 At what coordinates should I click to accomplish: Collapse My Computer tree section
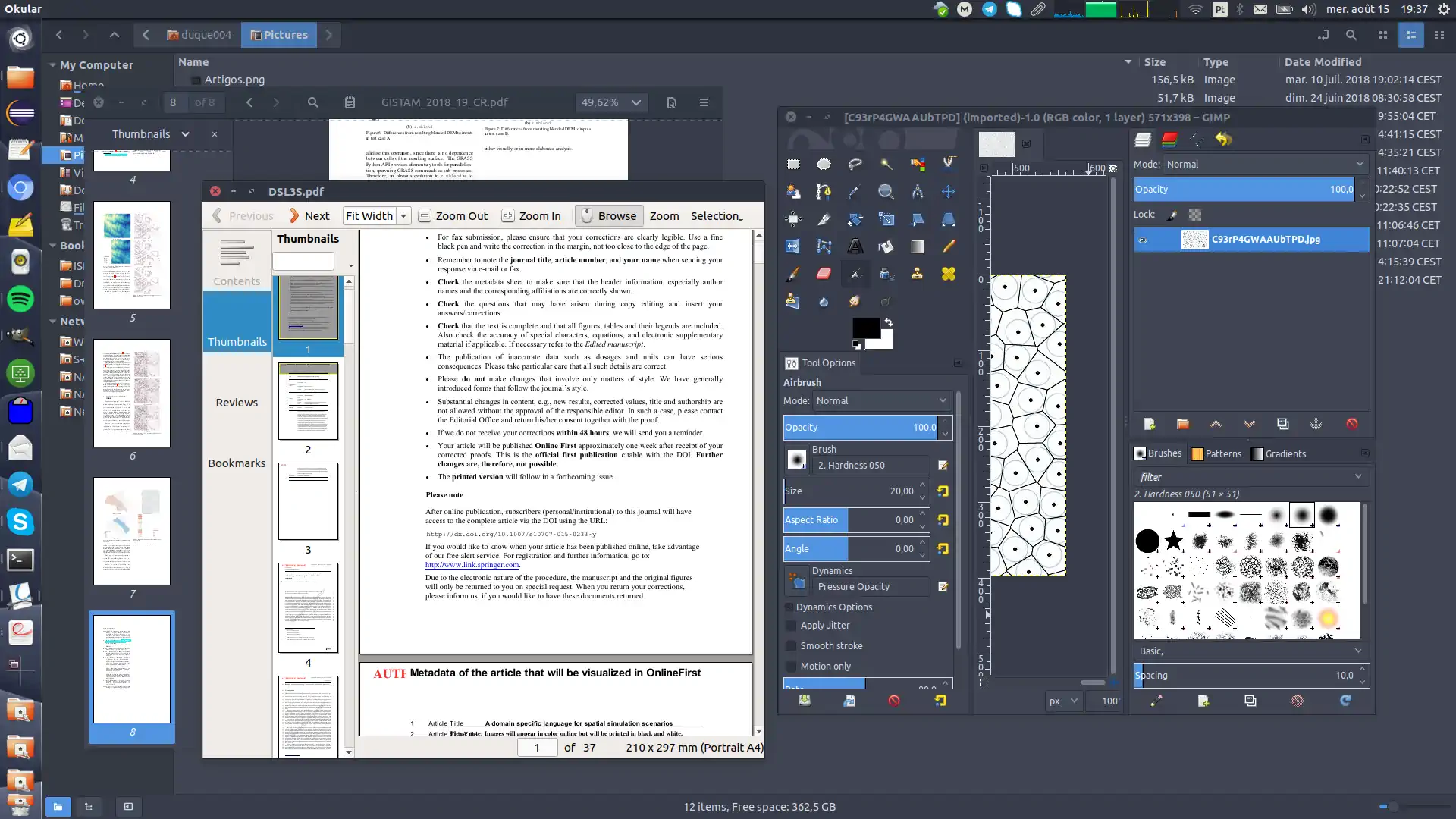coord(52,65)
